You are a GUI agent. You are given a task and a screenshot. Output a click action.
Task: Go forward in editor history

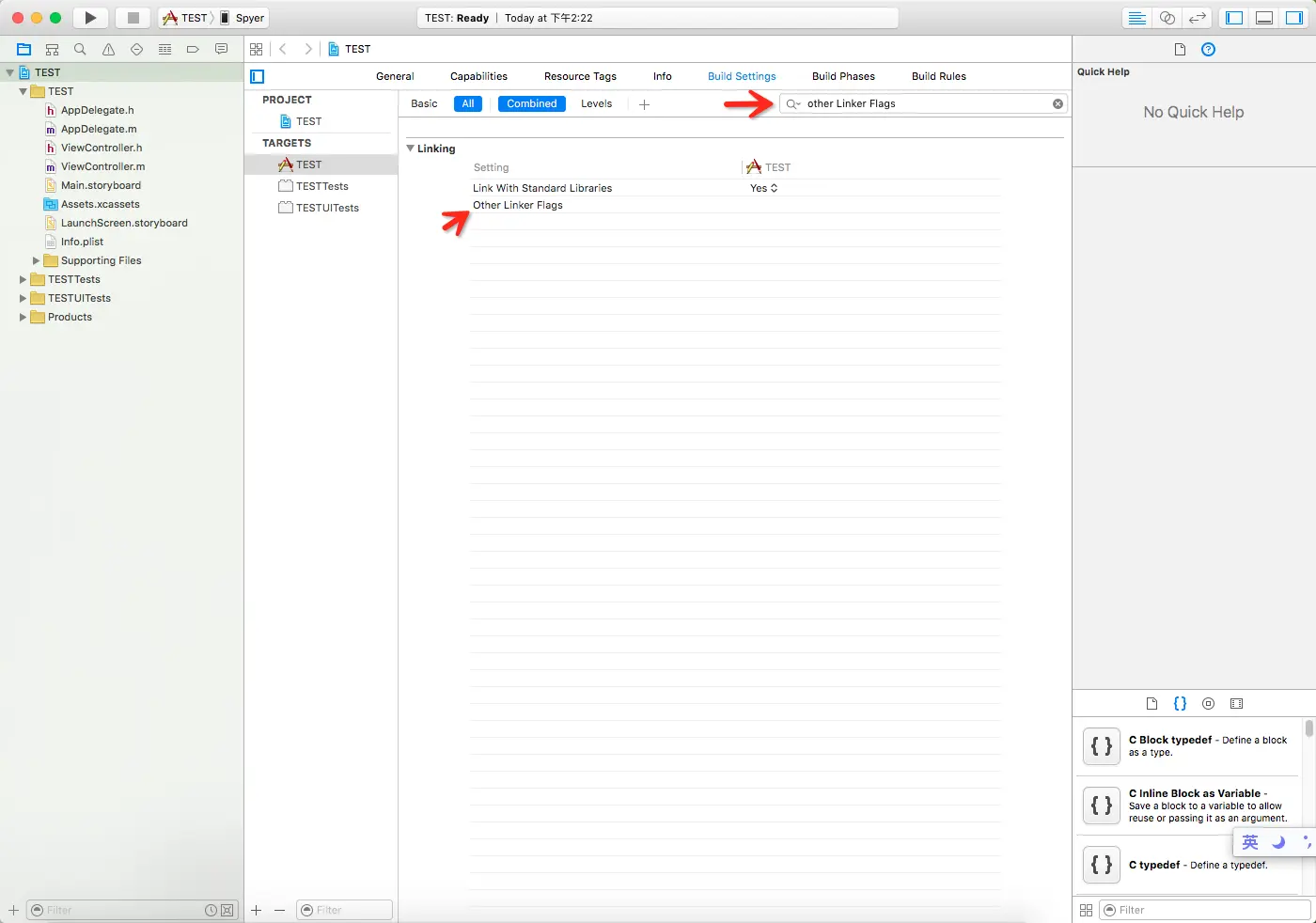307,49
